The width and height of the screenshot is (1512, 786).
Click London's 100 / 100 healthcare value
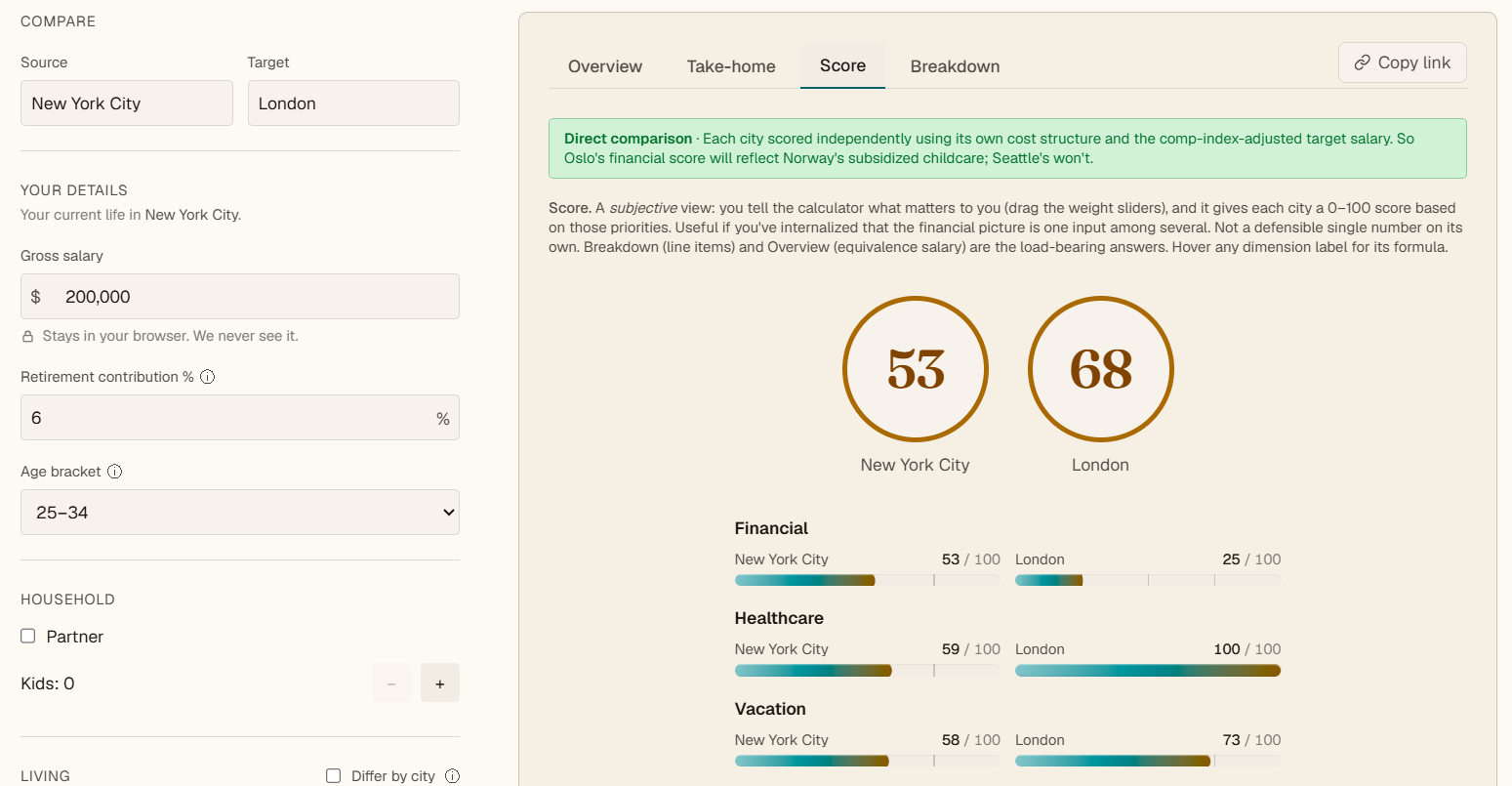coord(1247,649)
